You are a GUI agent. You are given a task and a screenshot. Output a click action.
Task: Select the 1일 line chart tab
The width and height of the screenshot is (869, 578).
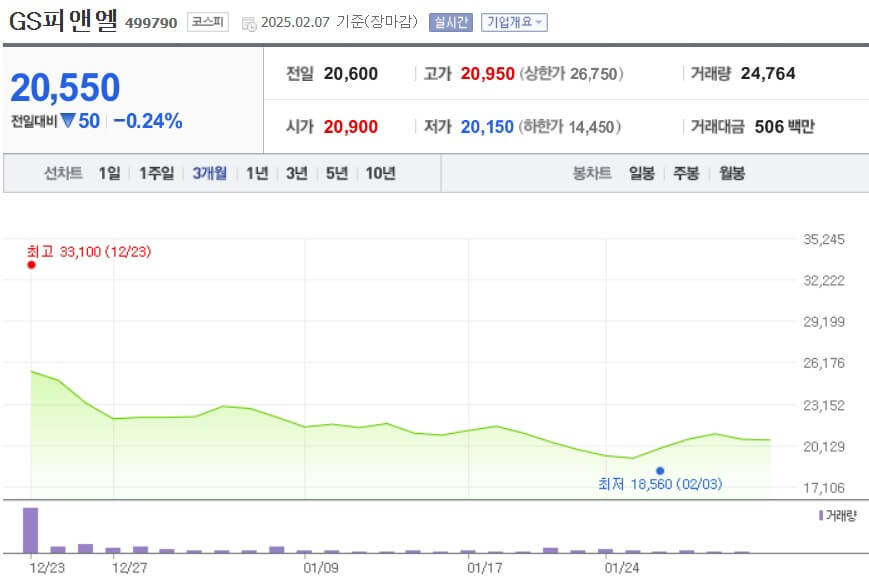(109, 173)
